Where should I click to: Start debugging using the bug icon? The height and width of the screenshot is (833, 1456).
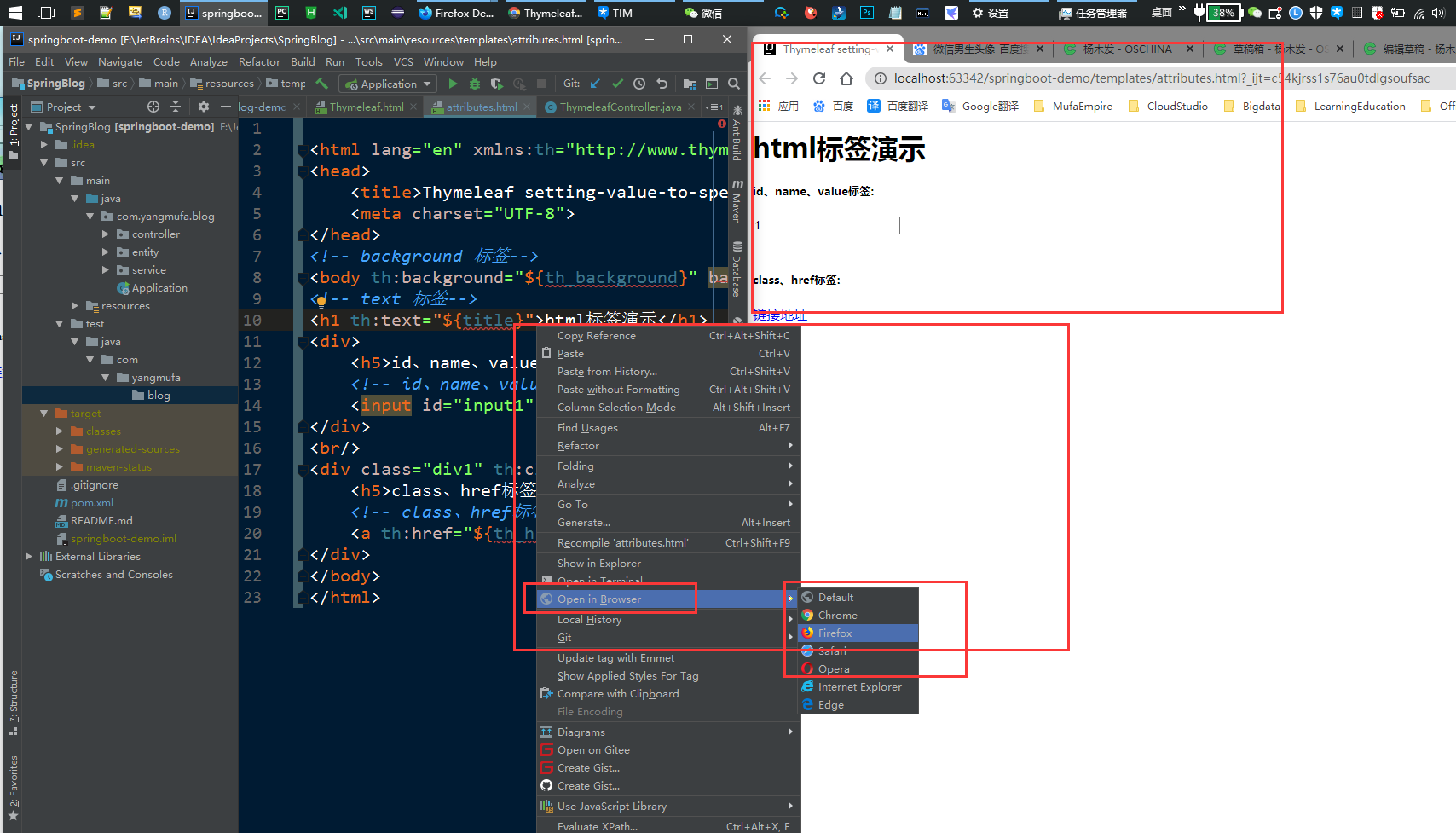click(x=475, y=83)
